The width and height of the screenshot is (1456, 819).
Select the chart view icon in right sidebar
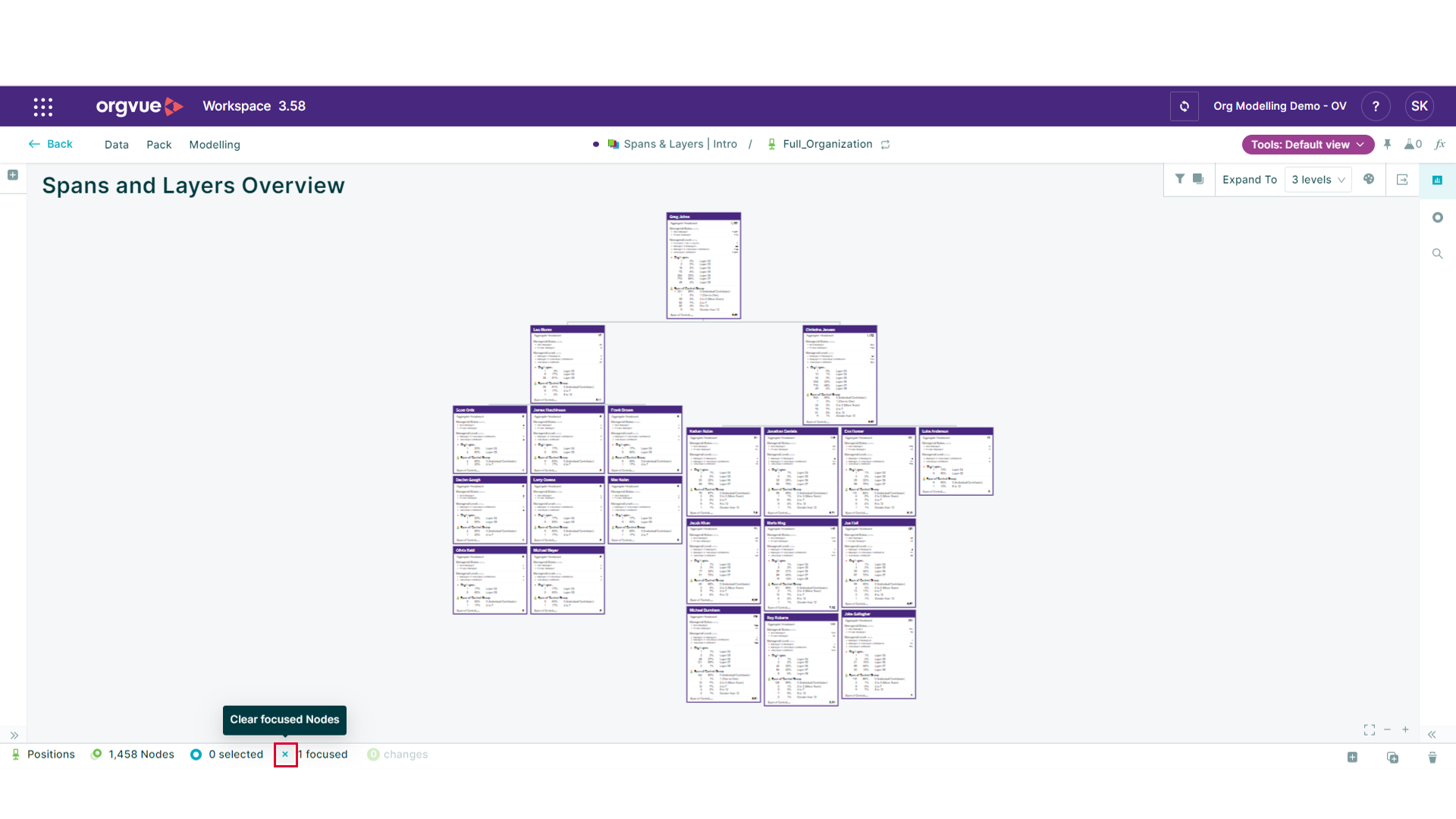[1437, 180]
